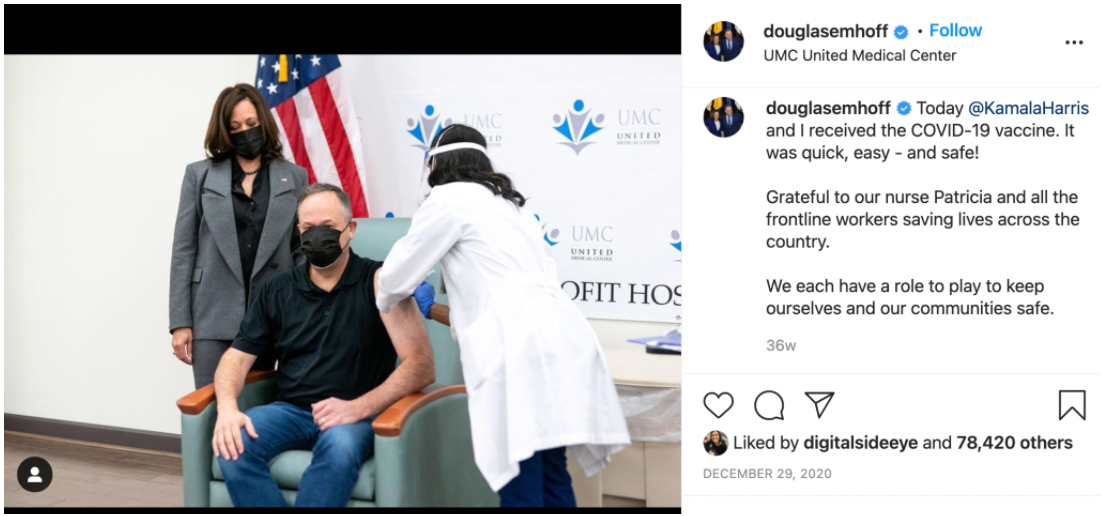Open the header profile picture avatar

(x=724, y=41)
